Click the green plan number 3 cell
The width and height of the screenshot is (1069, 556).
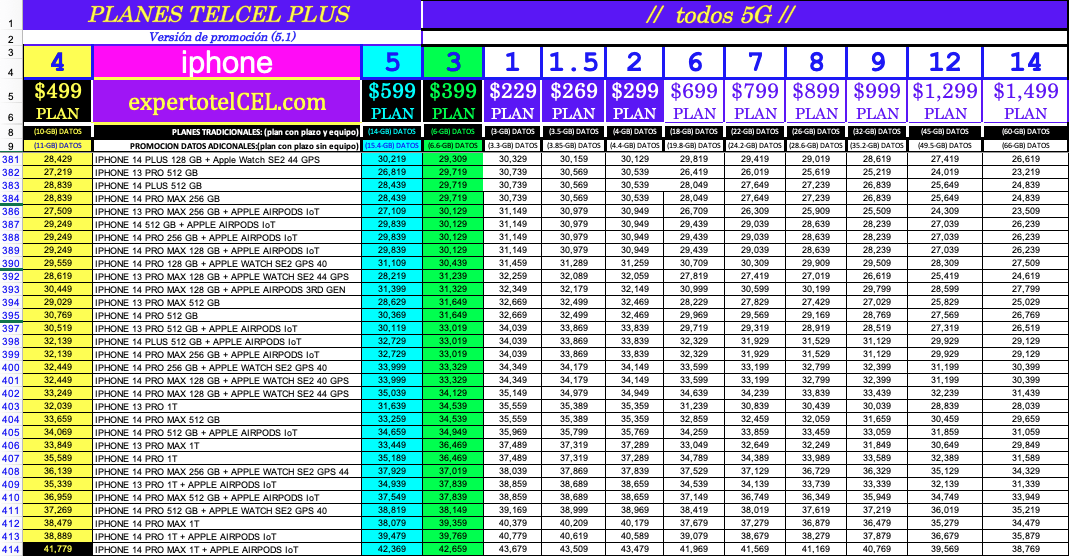453,63
